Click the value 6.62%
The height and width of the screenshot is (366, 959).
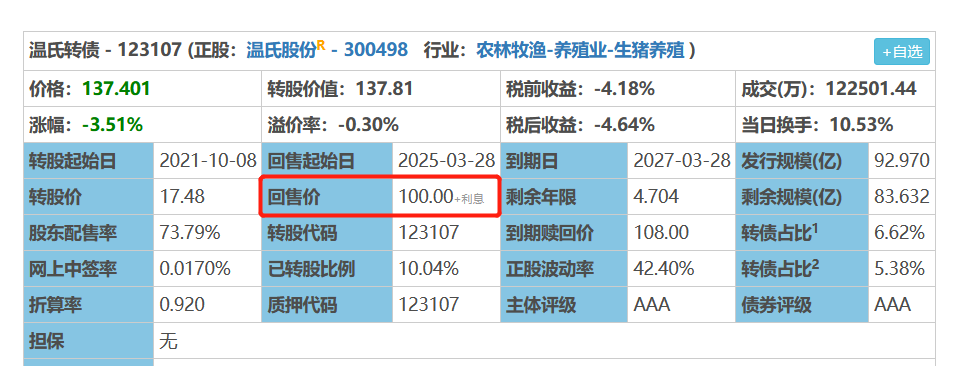(899, 233)
